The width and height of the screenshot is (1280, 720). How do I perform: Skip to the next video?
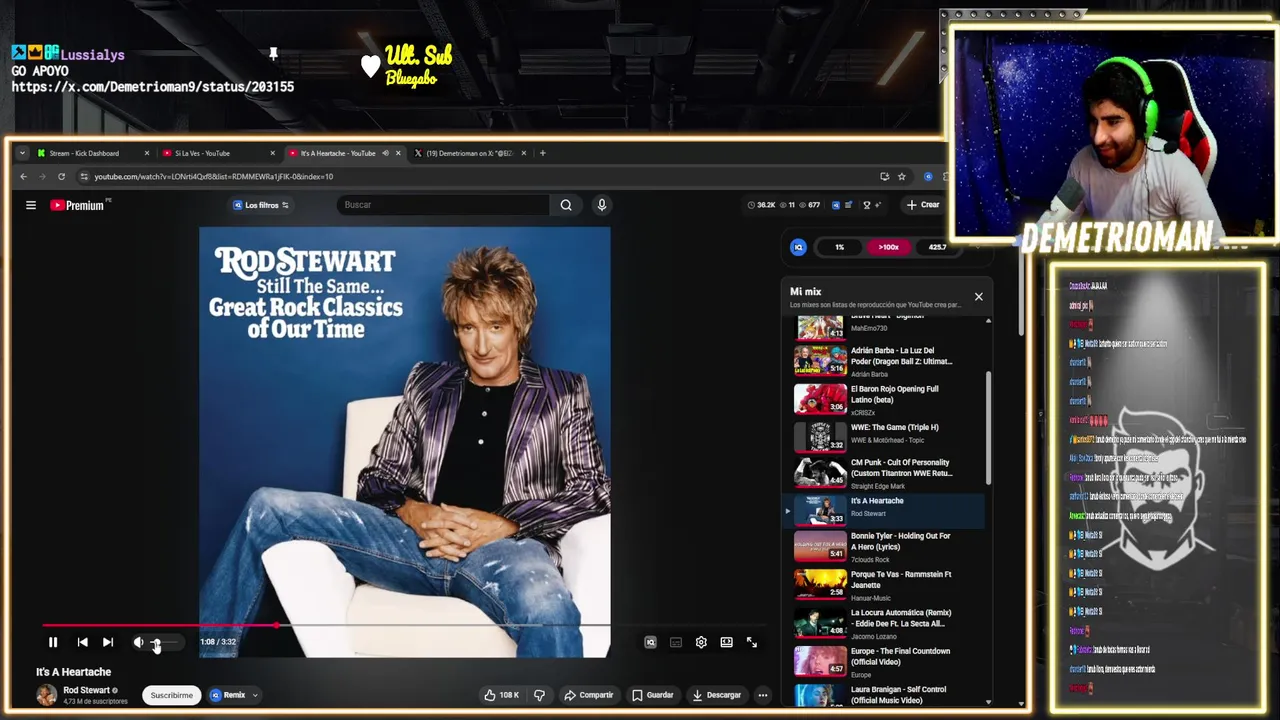(x=108, y=642)
